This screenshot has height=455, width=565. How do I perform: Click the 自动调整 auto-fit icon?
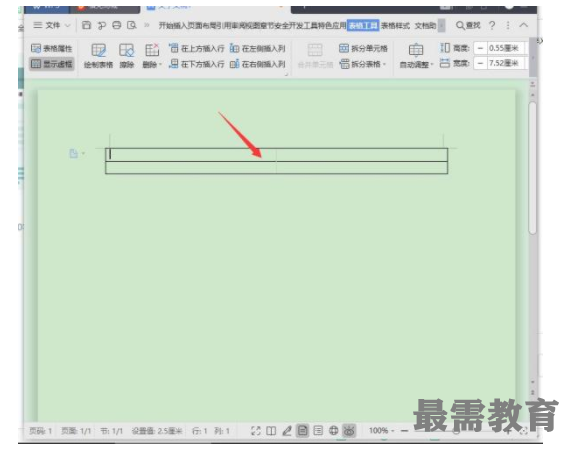tap(416, 50)
